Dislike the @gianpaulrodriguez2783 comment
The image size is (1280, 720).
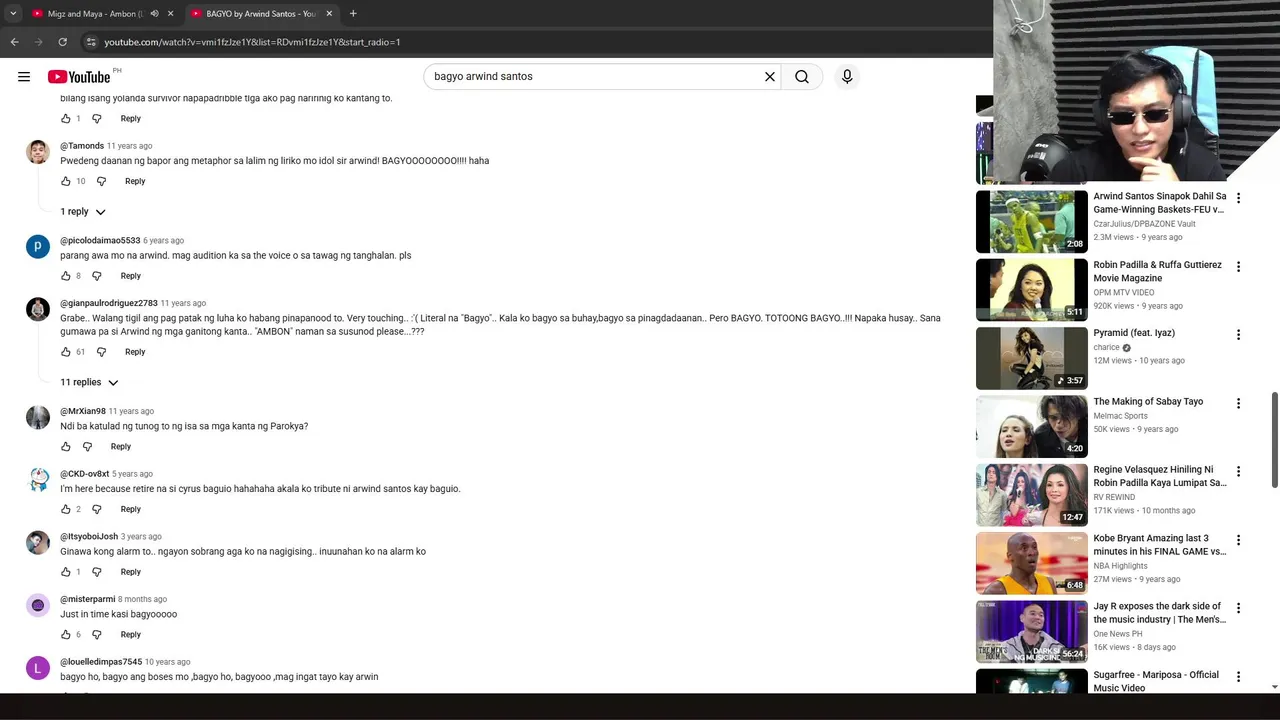point(101,352)
